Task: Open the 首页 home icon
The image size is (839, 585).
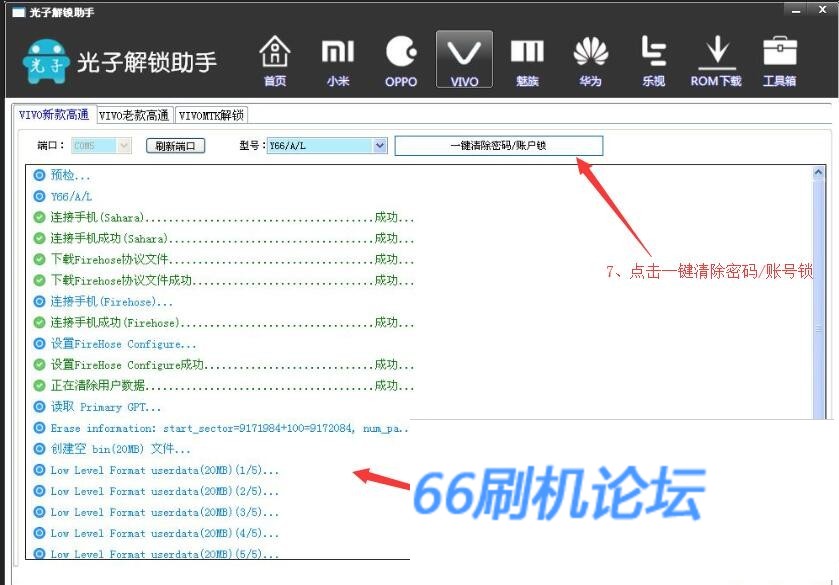Action: click(x=275, y=60)
